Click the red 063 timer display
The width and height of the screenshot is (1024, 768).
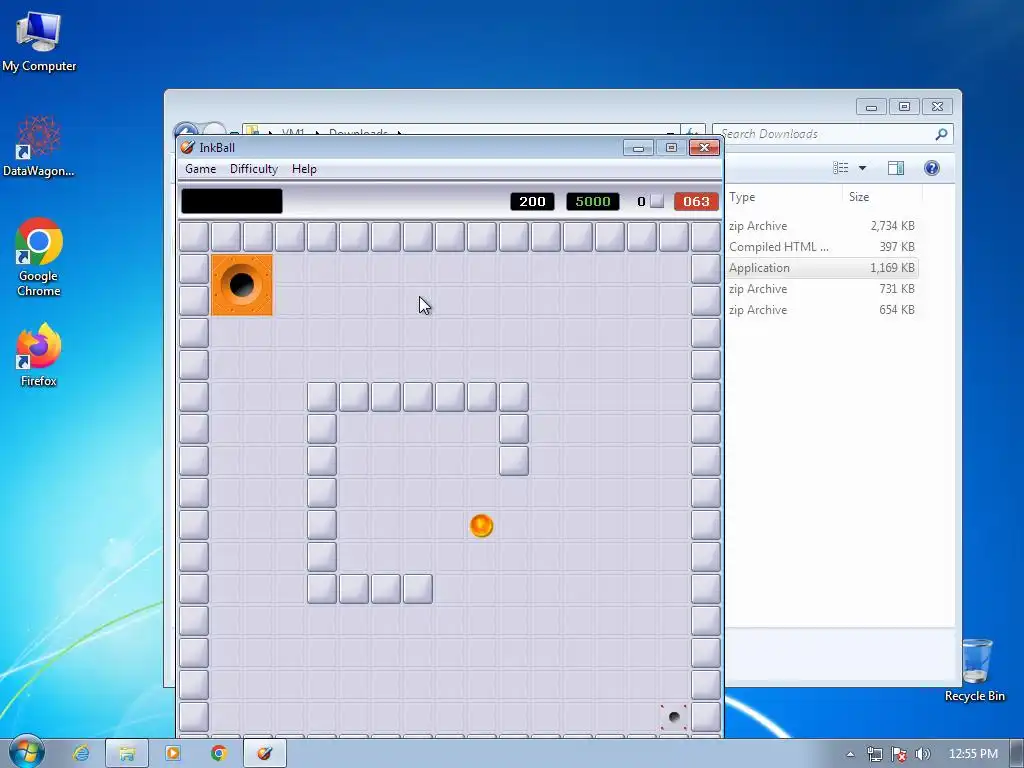pyautogui.click(x=696, y=202)
